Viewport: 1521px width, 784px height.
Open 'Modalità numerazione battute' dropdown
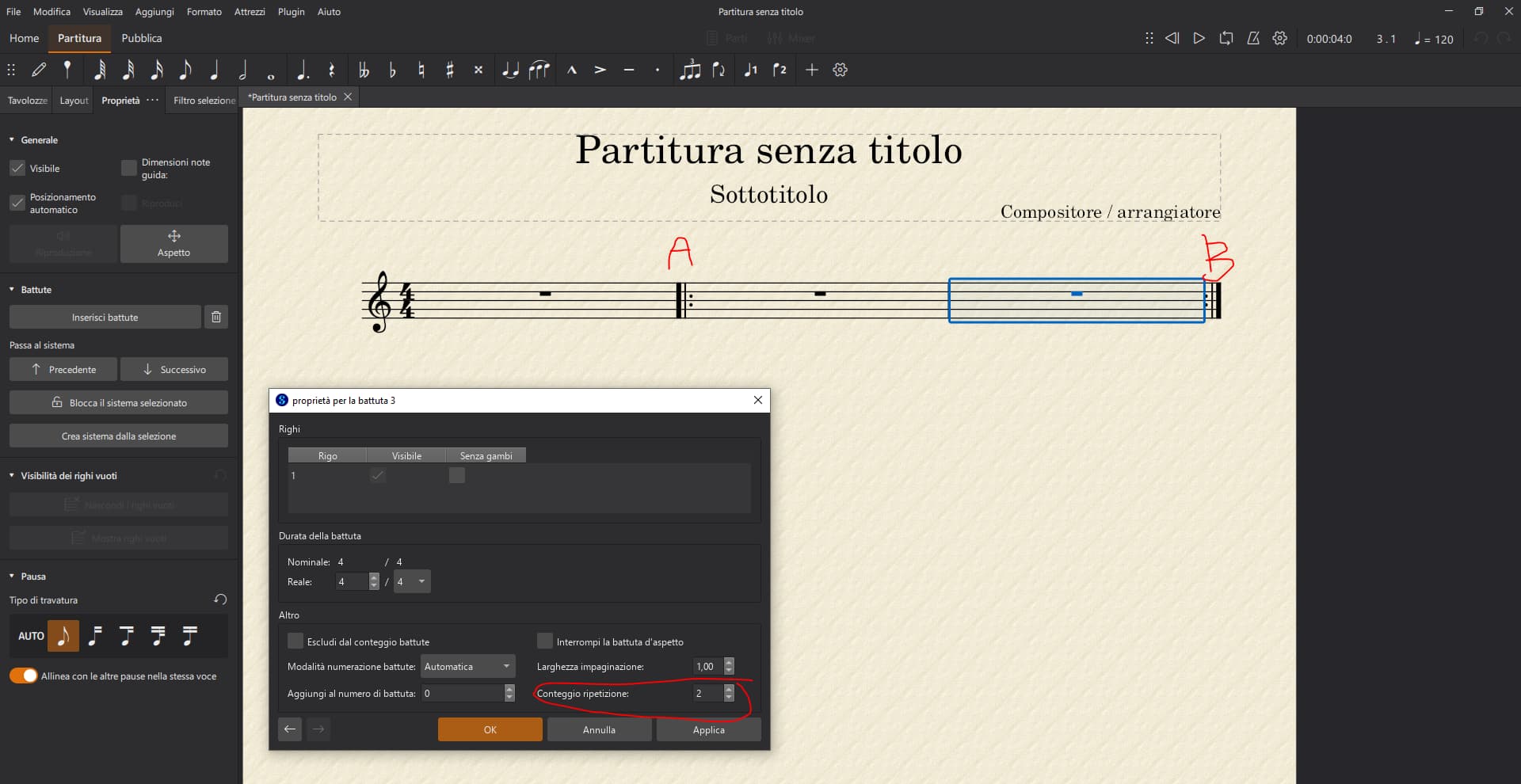point(467,666)
